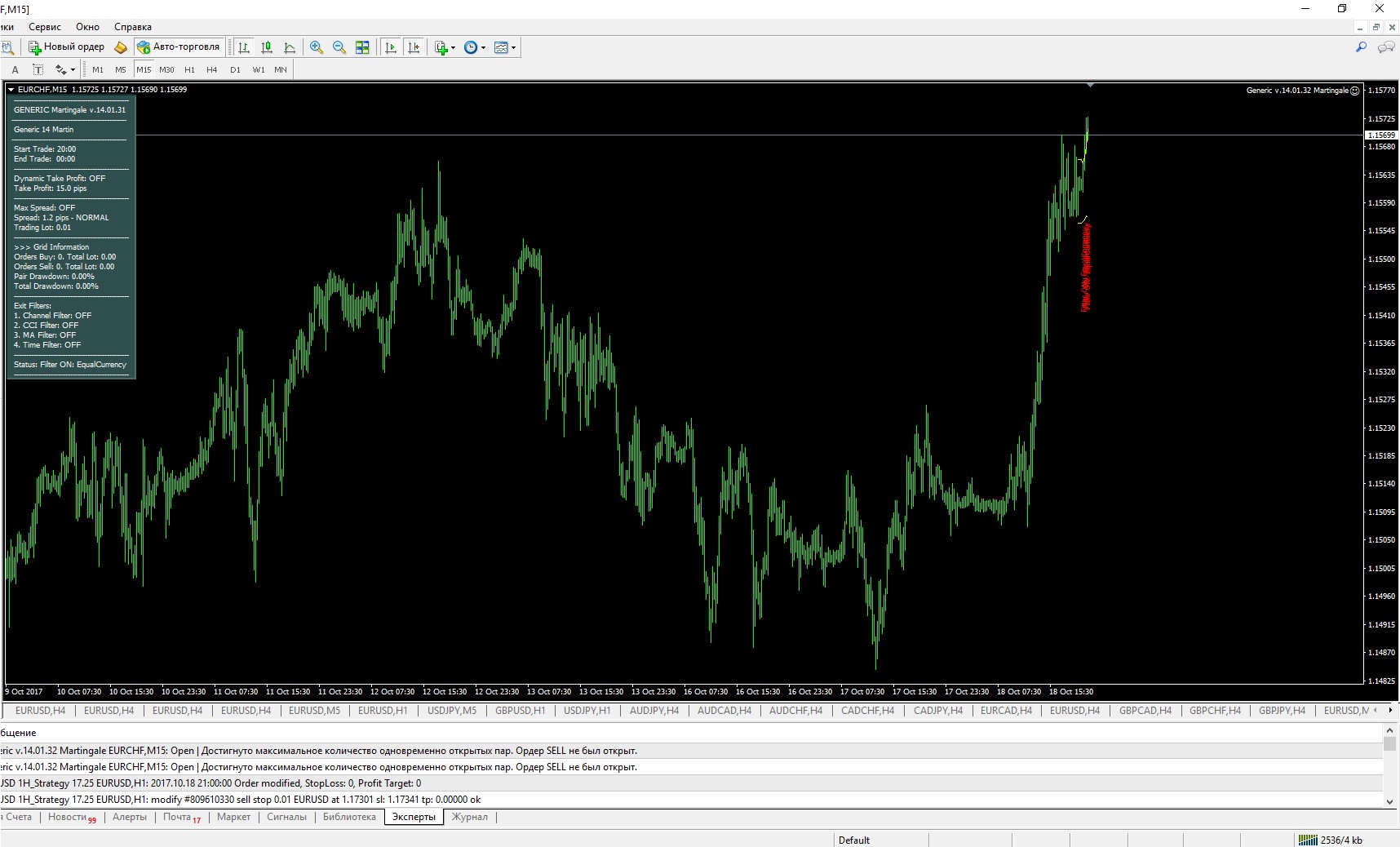The image size is (1400, 847).
Task: Open the chart templates icon
Action: coord(501,47)
